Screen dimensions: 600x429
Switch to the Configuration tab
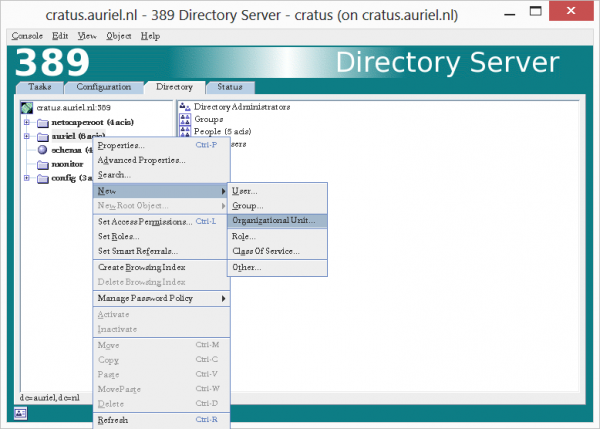[x=104, y=87]
